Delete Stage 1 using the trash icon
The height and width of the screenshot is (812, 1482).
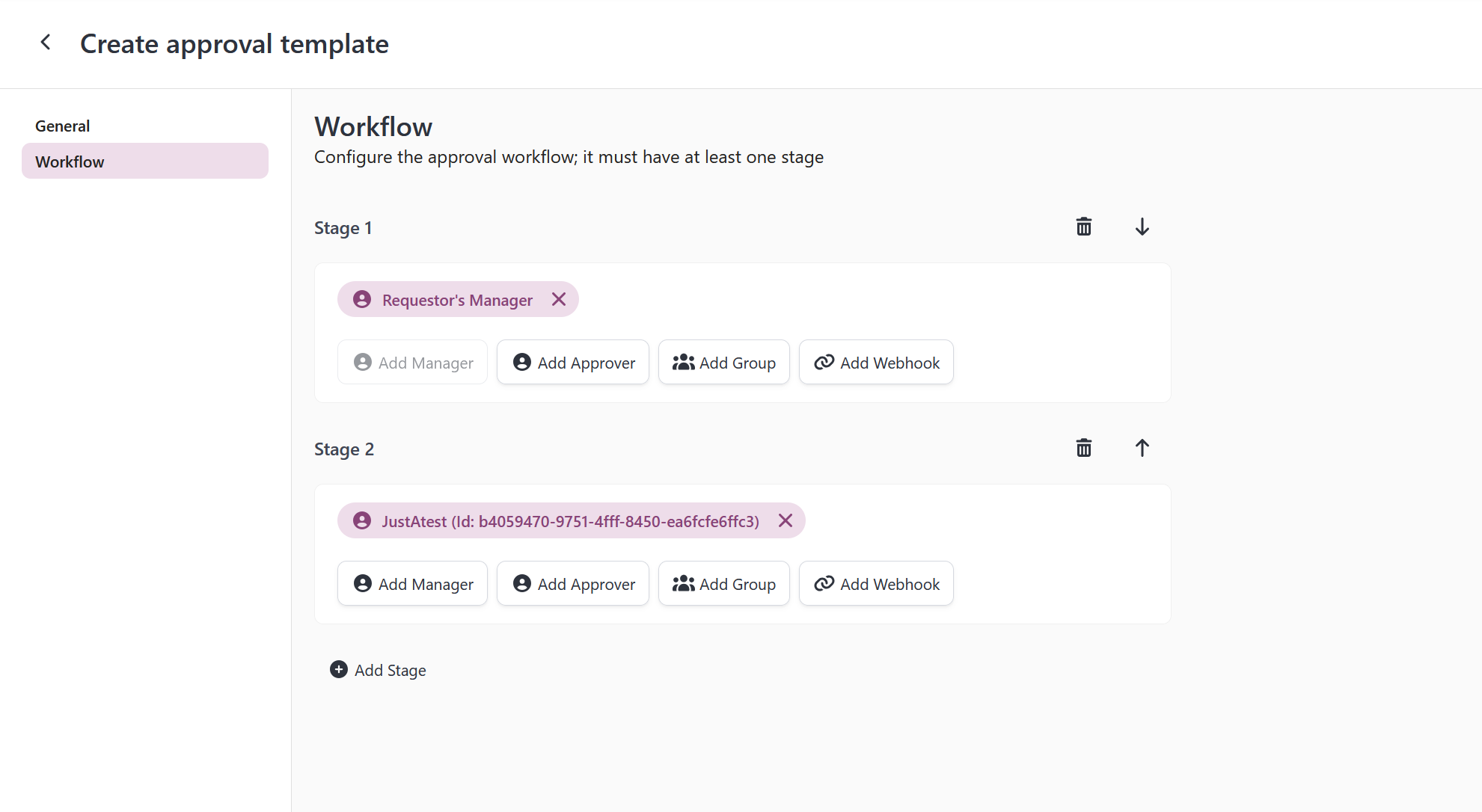click(x=1083, y=227)
